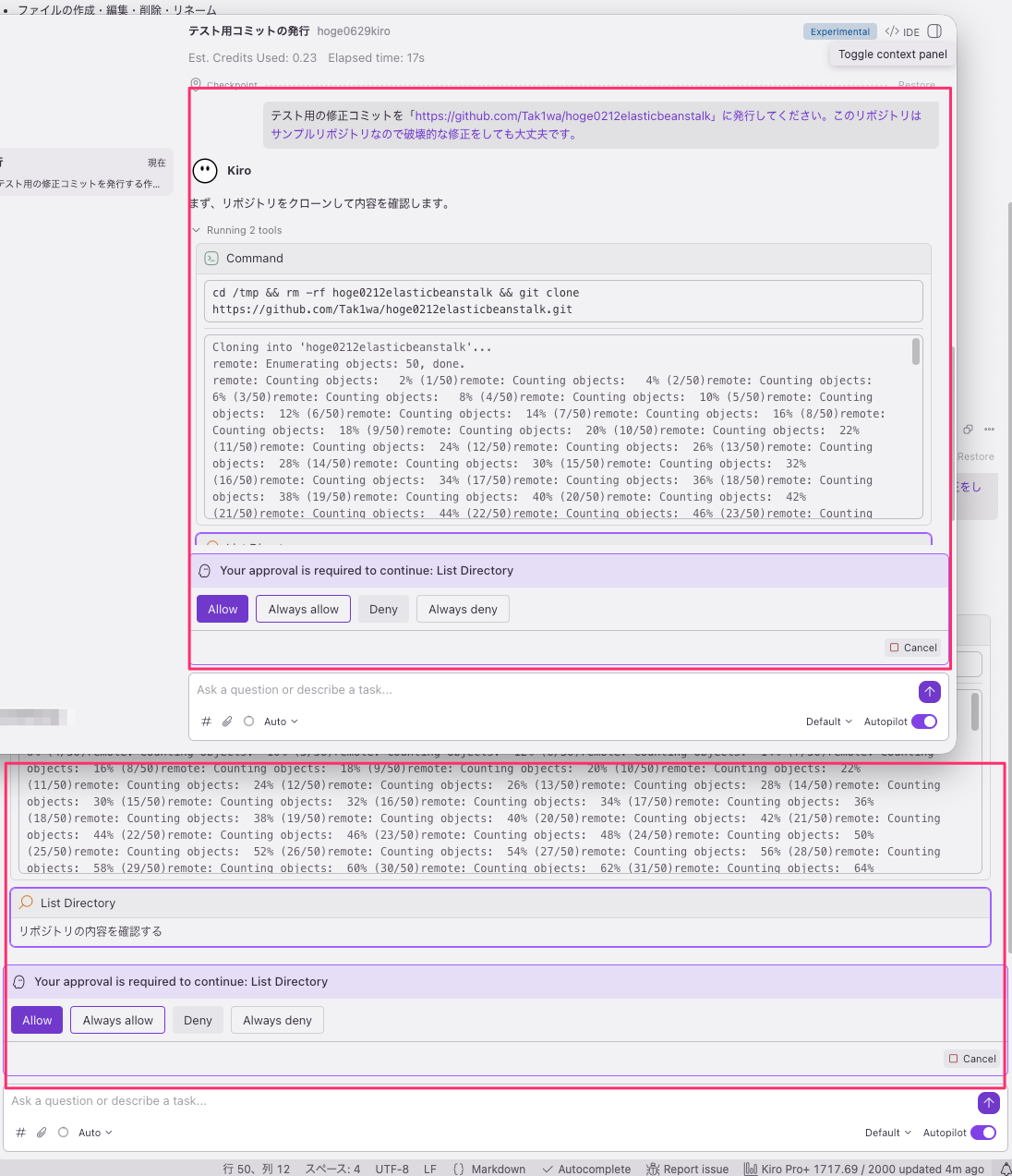Click Deny in the background window
1012x1176 pixels.
click(x=198, y=1020)
